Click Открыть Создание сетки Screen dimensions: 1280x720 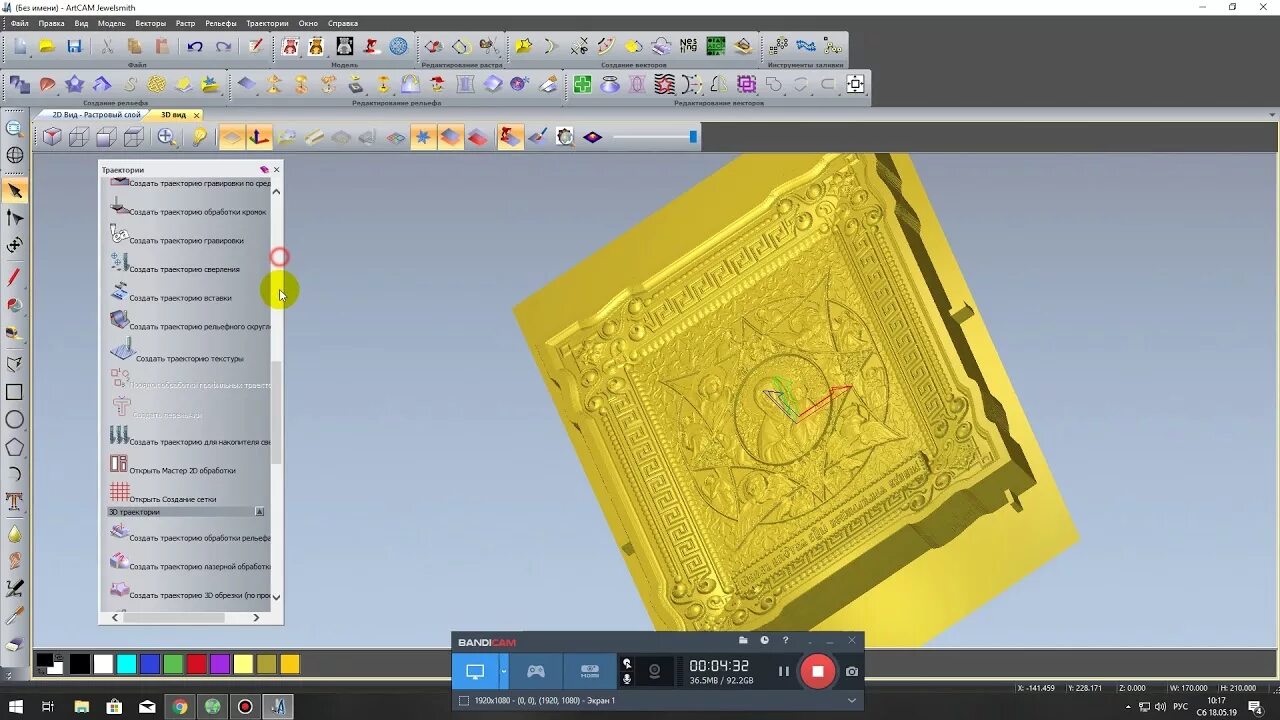click(x=172, y=499)
